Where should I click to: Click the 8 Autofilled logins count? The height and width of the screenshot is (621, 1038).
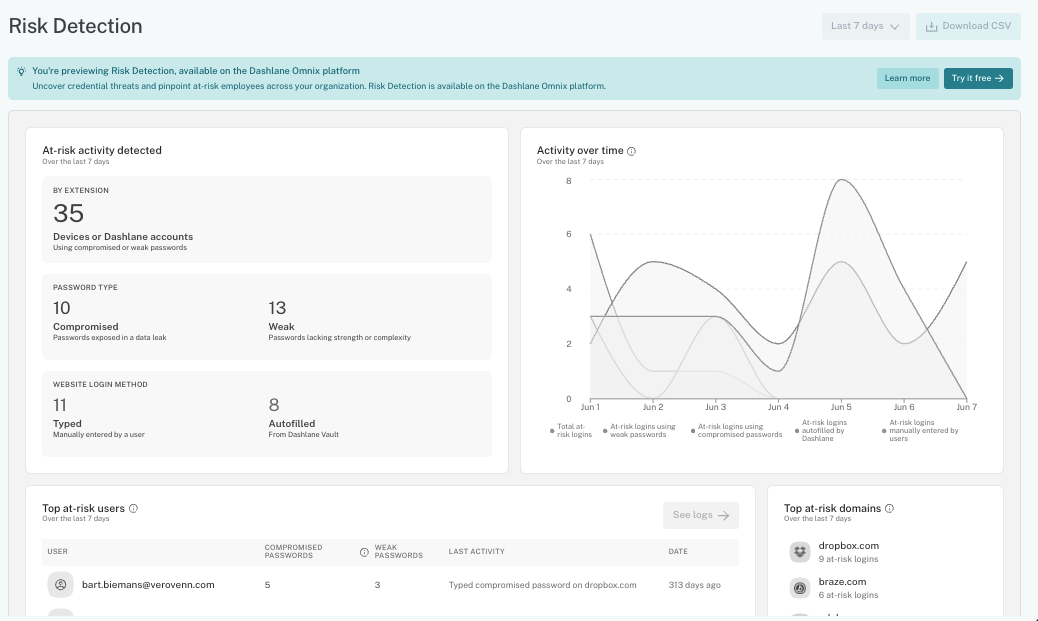(273, 405)
